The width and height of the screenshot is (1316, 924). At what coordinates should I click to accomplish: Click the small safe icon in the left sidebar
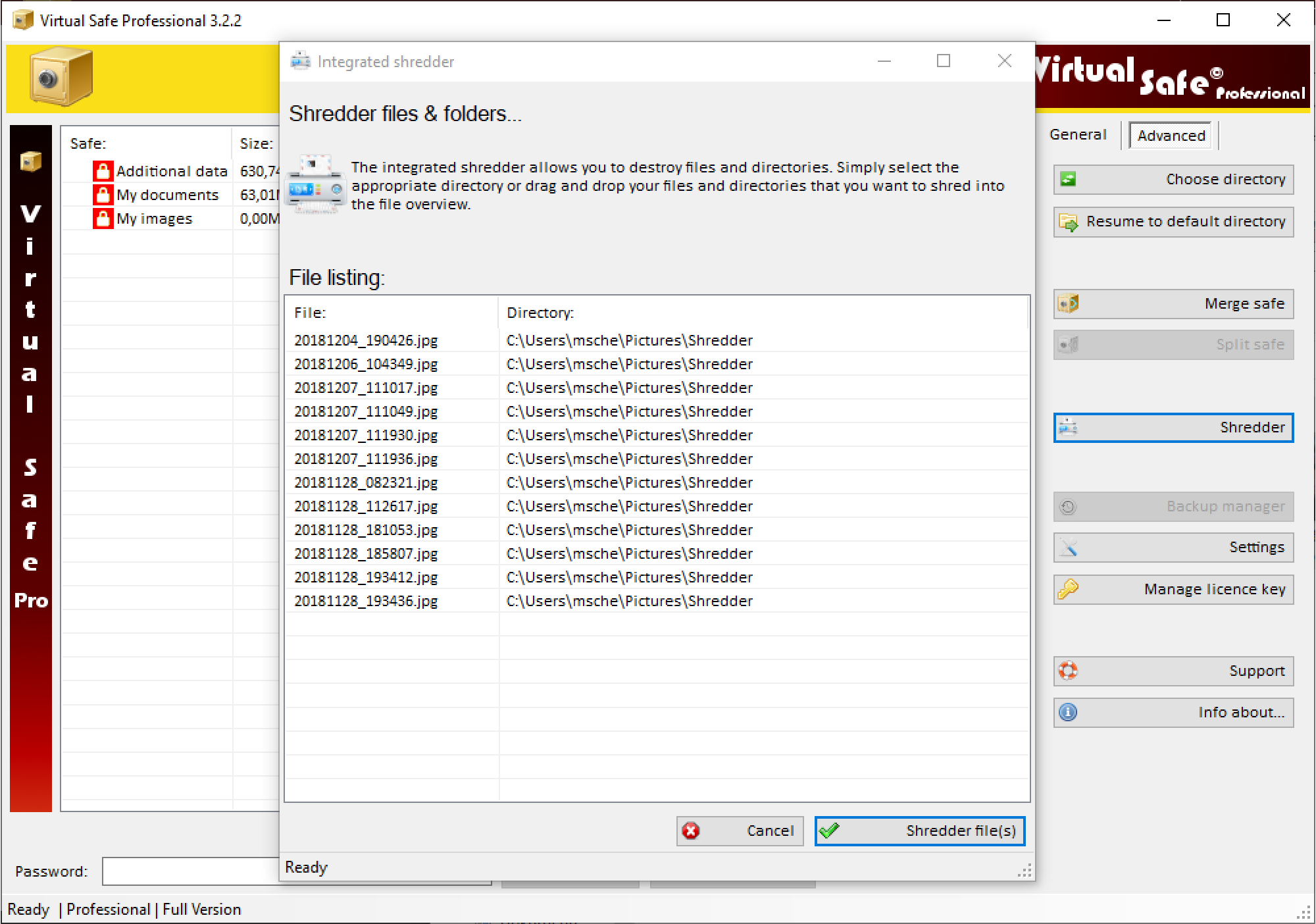point(31,161)
